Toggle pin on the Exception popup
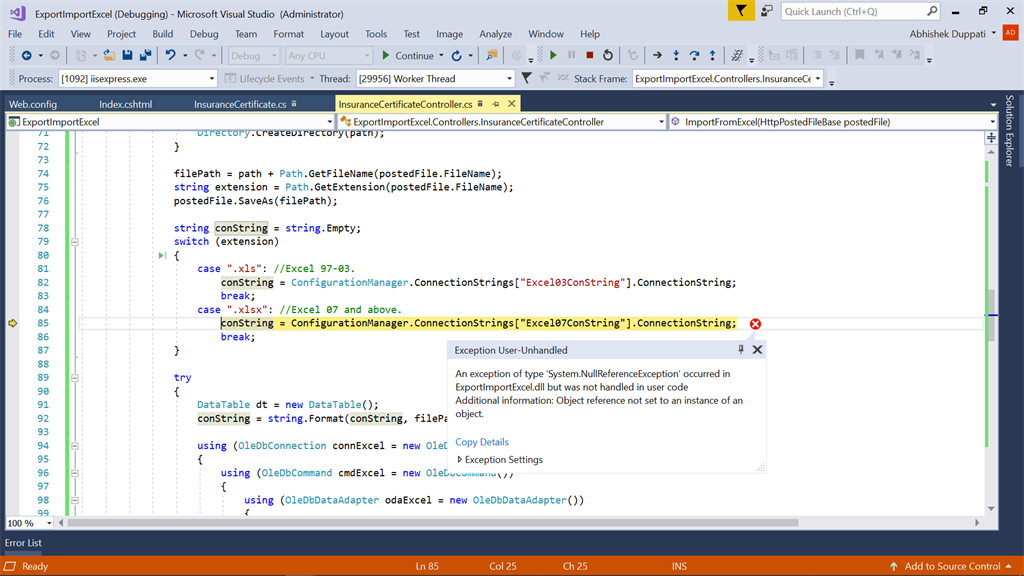The width and height of the screenshot is (1024, 576). (x=741, y=350)
